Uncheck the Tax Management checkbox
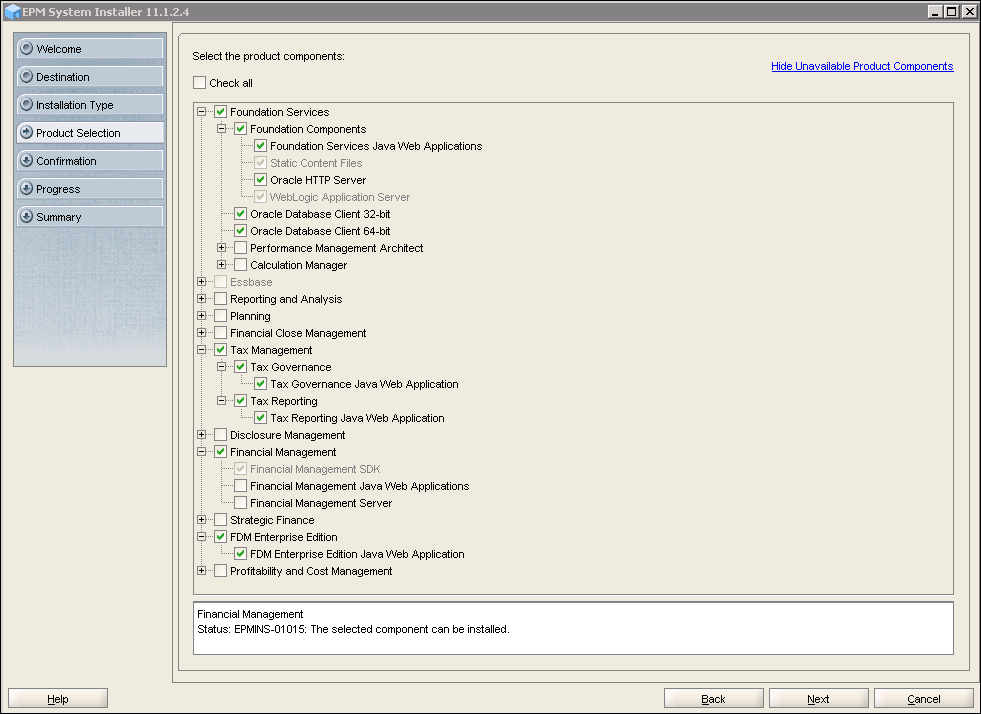 (x=220, y=350)
